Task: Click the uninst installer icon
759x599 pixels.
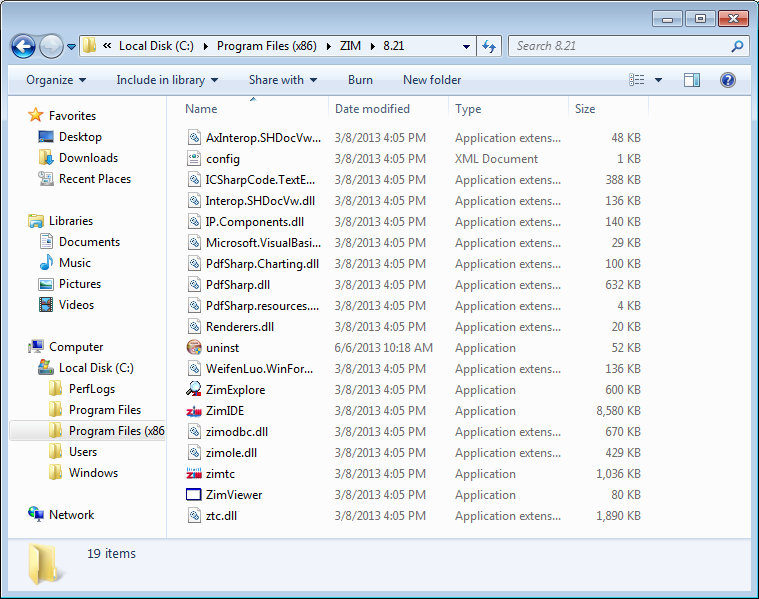Action: tap(194, 348)
